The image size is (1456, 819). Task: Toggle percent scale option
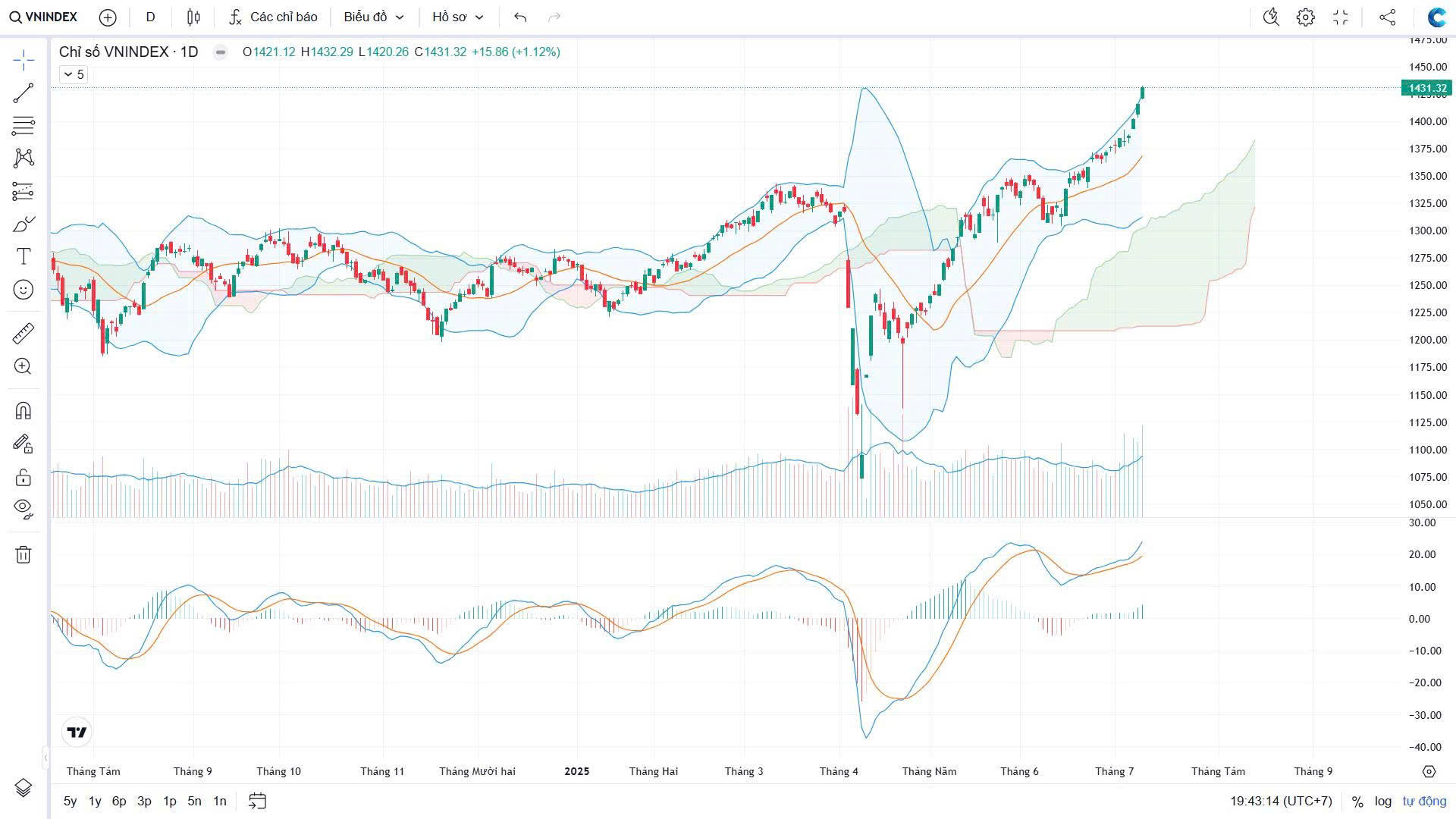coord(1357,802)
